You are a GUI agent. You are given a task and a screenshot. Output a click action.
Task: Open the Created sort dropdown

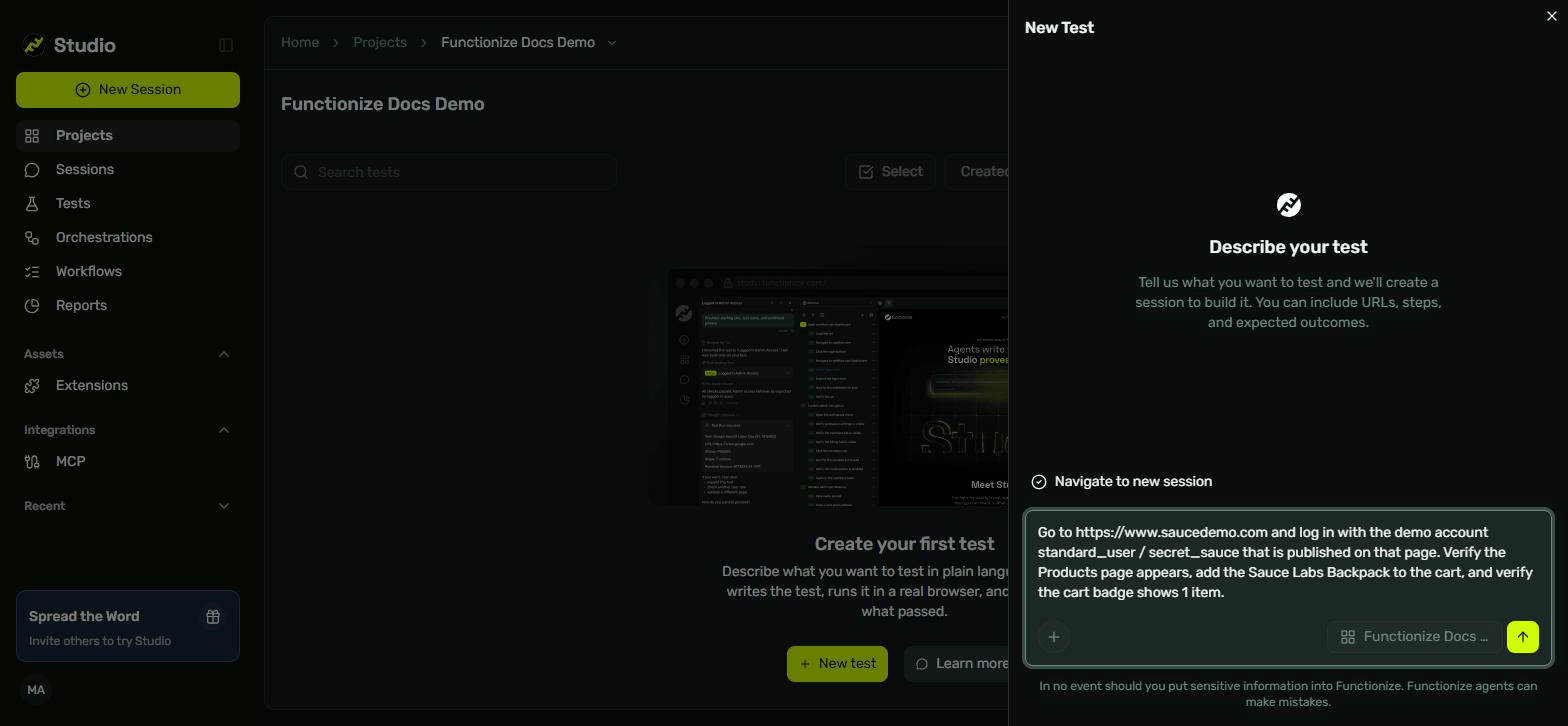coord(977,172)
